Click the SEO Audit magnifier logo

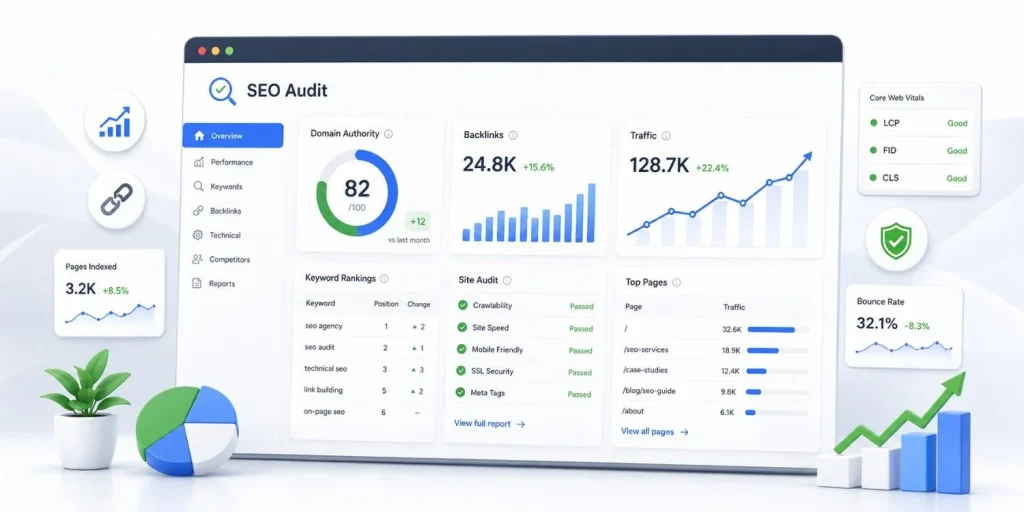pos(222,91)
